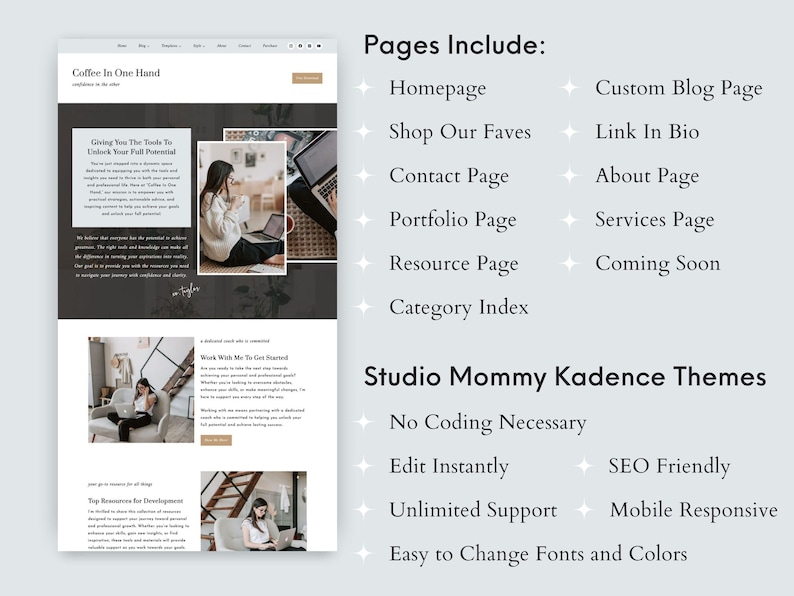Viewport: 794px width, 596px height.
Task: Click the 'SEO Friendly' feature
Action: [x=669, y=466]
